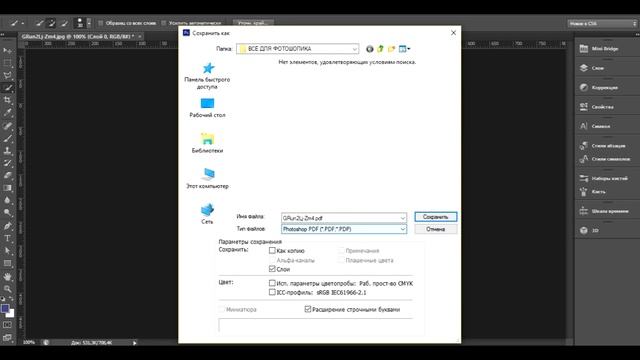Select the Clone Stamp tool
Screen dimensions: 640x360
7,151
